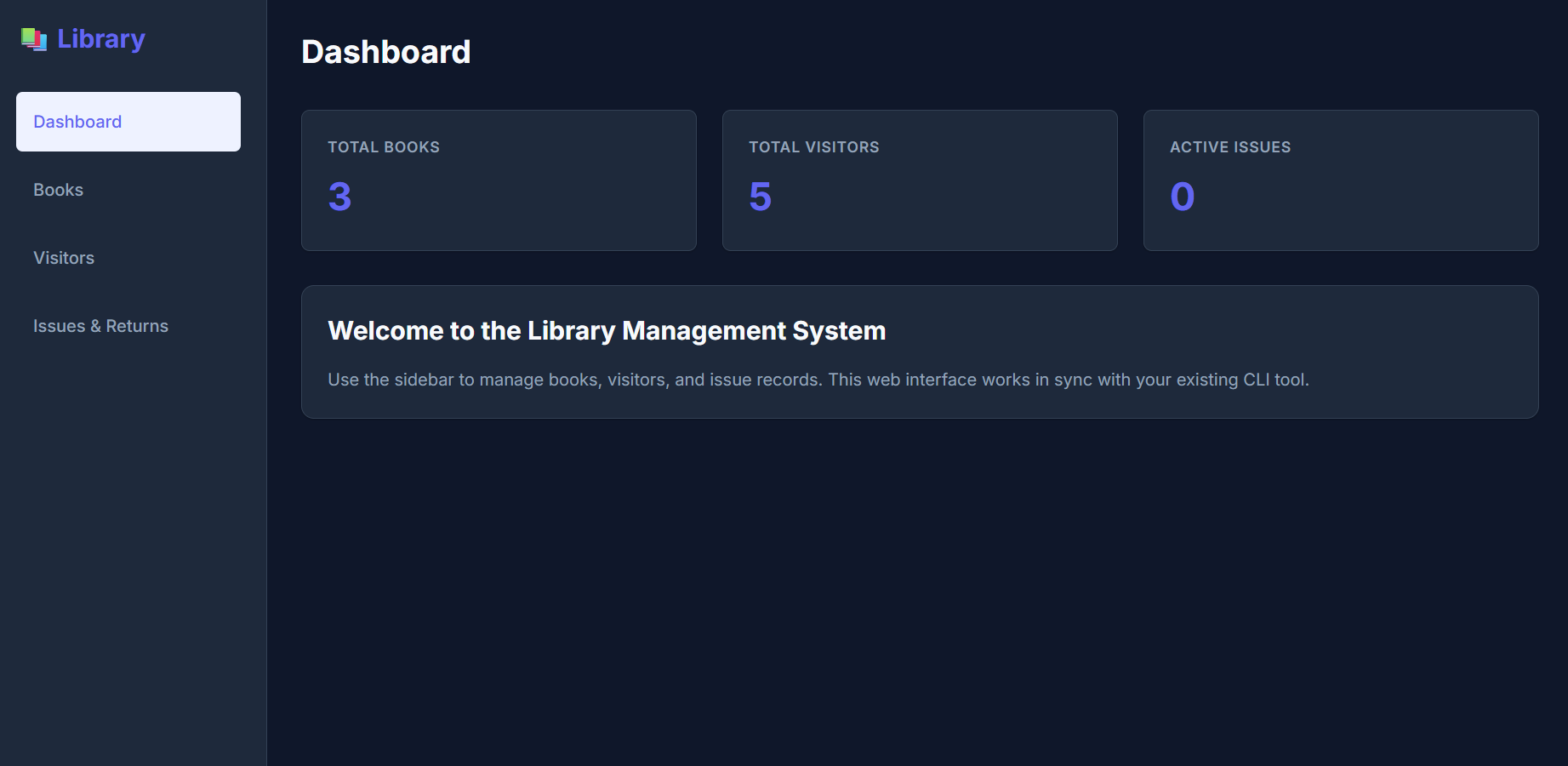1568x766 pixels.
Task: Click the Active Issues stat card
Action: (1340, 180)
